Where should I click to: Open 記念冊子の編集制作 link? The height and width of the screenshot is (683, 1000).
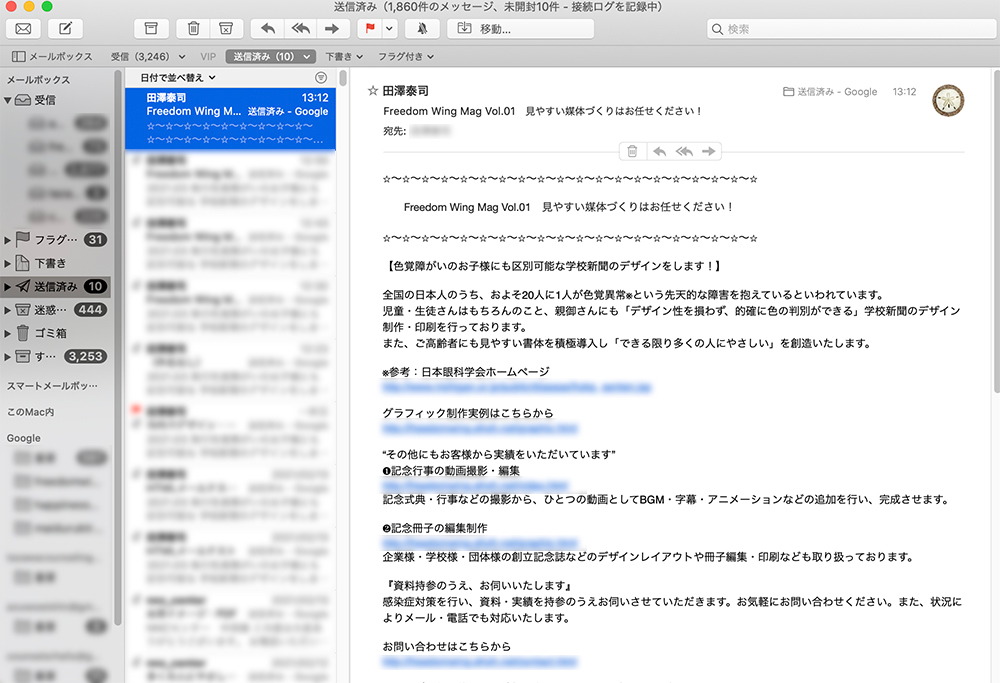pyautogui.click(x=480, y=543)
